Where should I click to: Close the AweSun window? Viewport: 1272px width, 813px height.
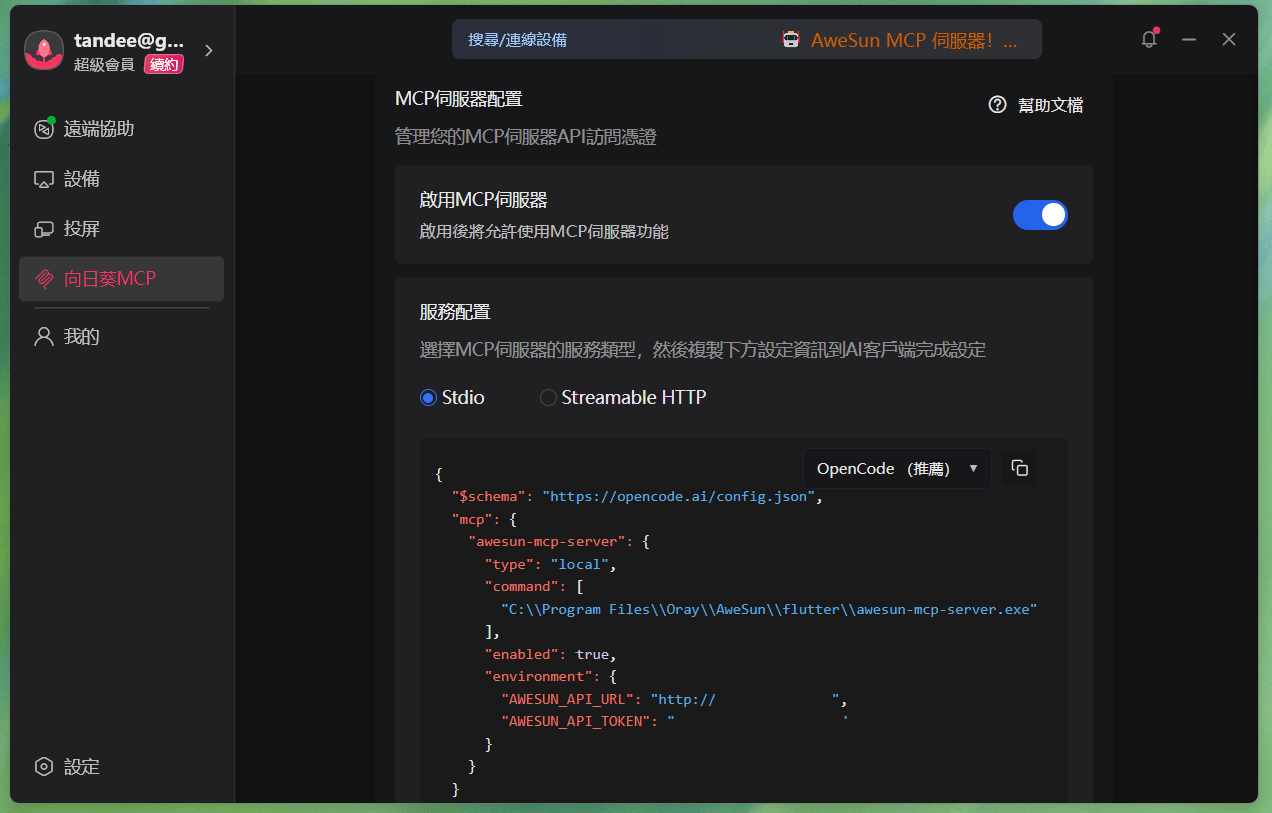pyautogui.click(x=1229, y=39)
